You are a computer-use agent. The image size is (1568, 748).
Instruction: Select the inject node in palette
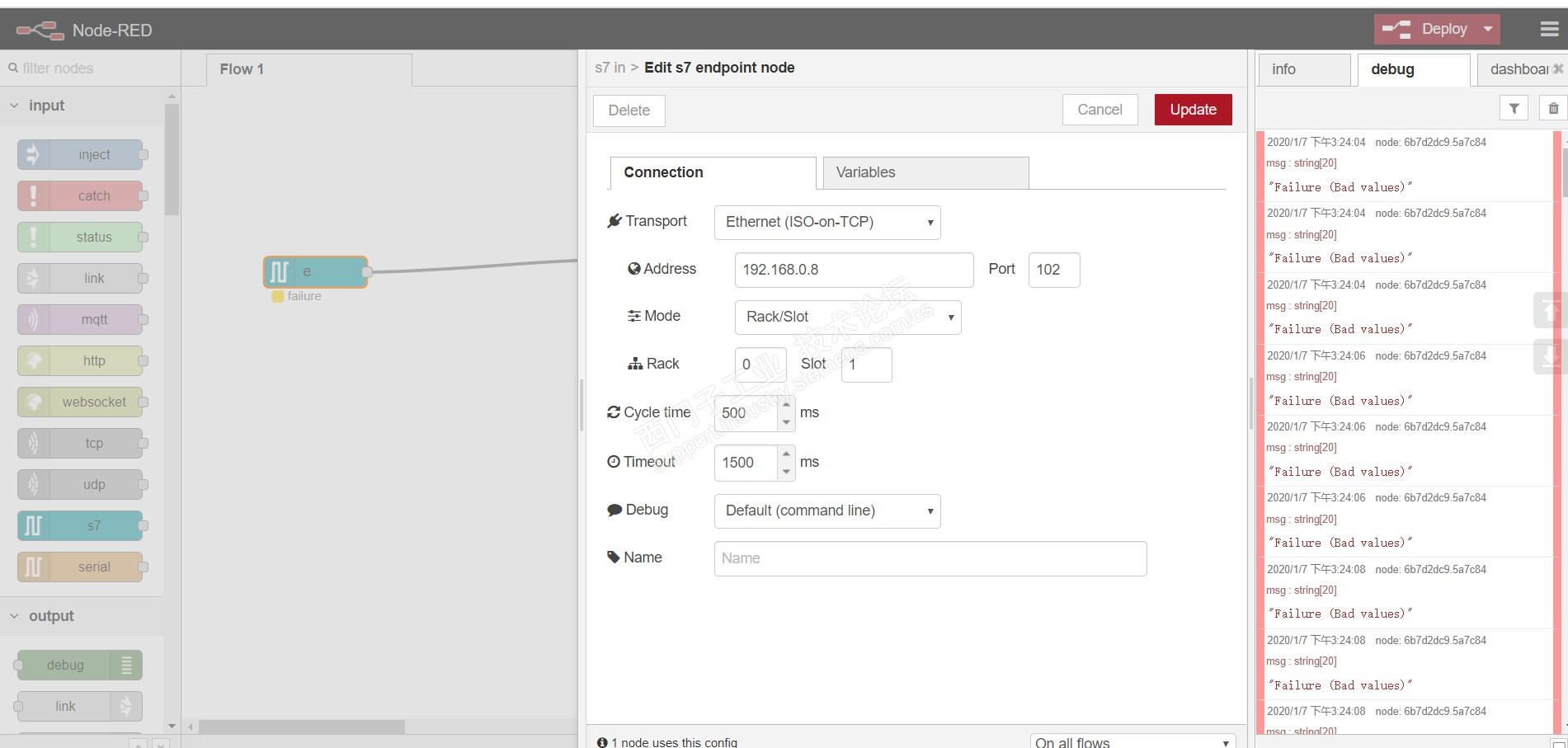coord(80,154)
